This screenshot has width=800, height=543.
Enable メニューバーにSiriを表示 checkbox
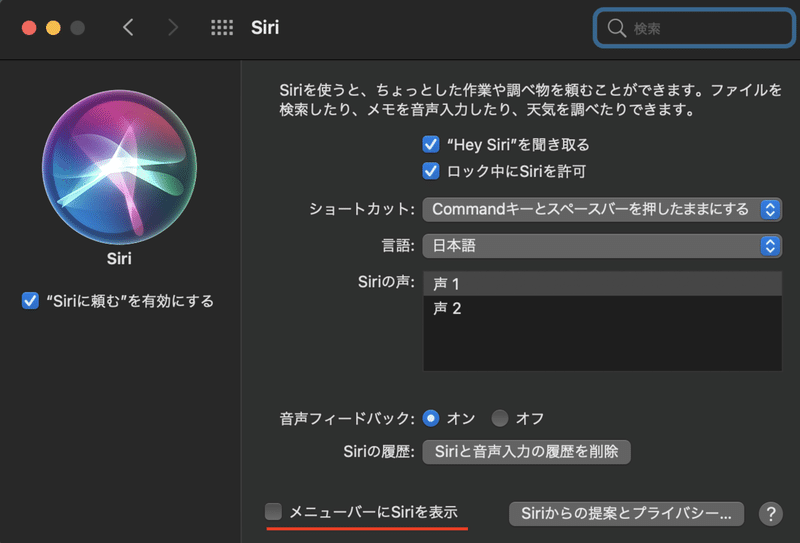(273, 511)
